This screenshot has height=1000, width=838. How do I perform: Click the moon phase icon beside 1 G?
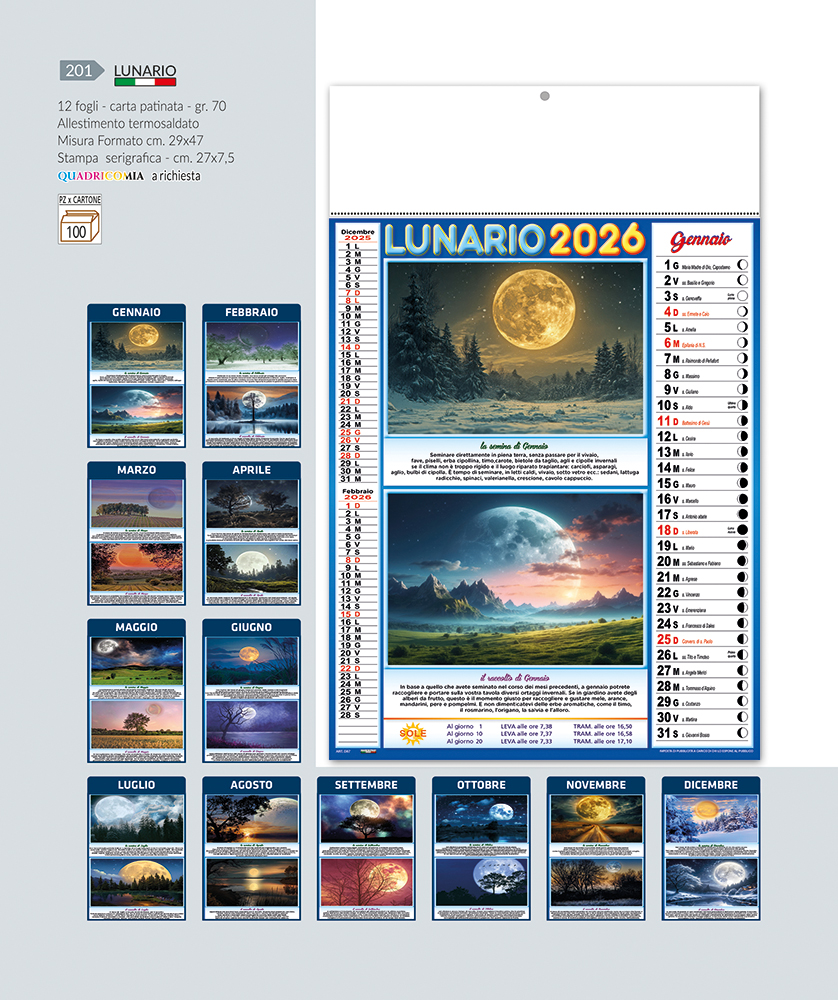coord(741,265)
